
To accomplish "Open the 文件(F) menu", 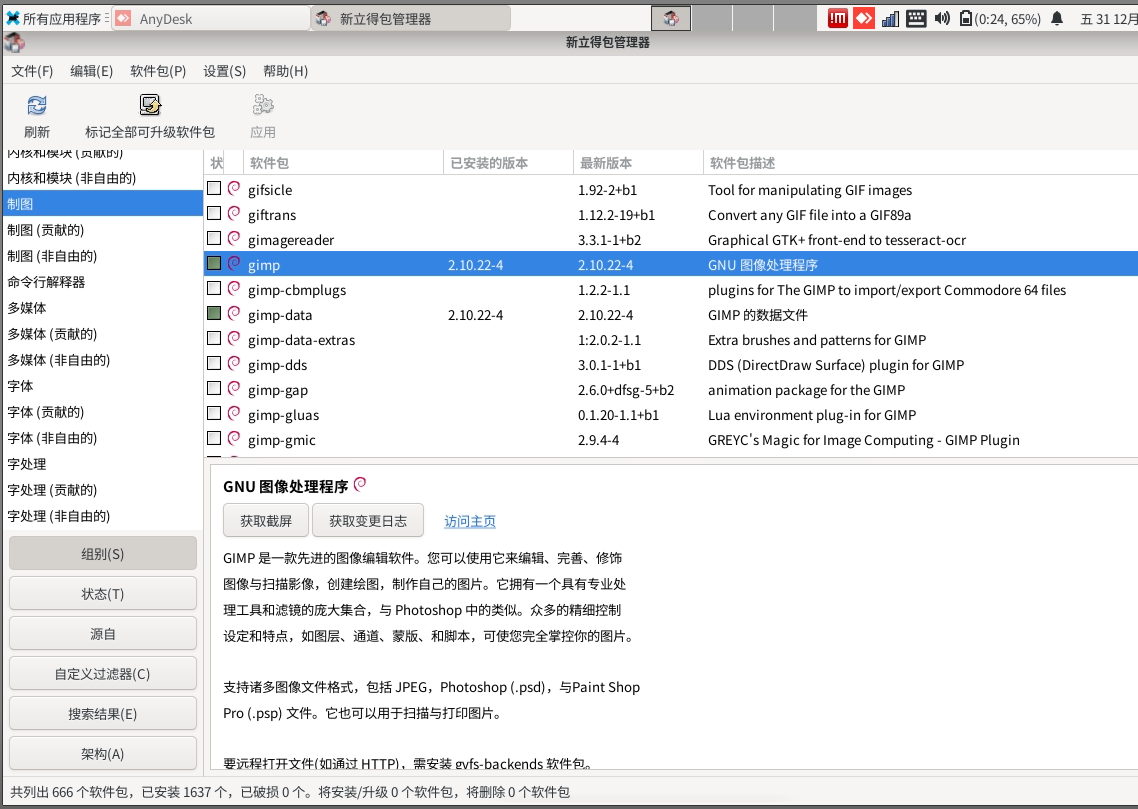I will point(32,71).
